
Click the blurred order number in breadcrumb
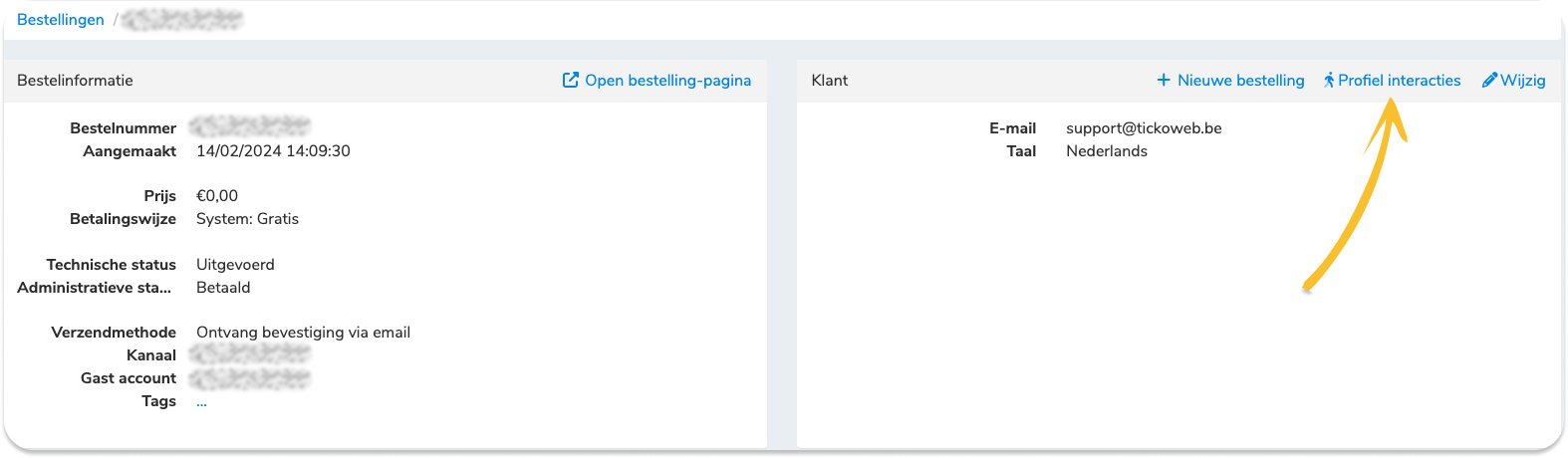pos(182,20)
